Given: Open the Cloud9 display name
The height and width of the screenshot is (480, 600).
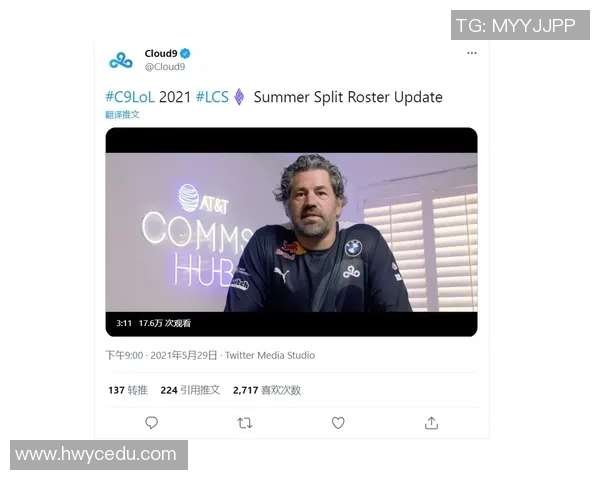Looking at the screenshot, I should 161,54.
